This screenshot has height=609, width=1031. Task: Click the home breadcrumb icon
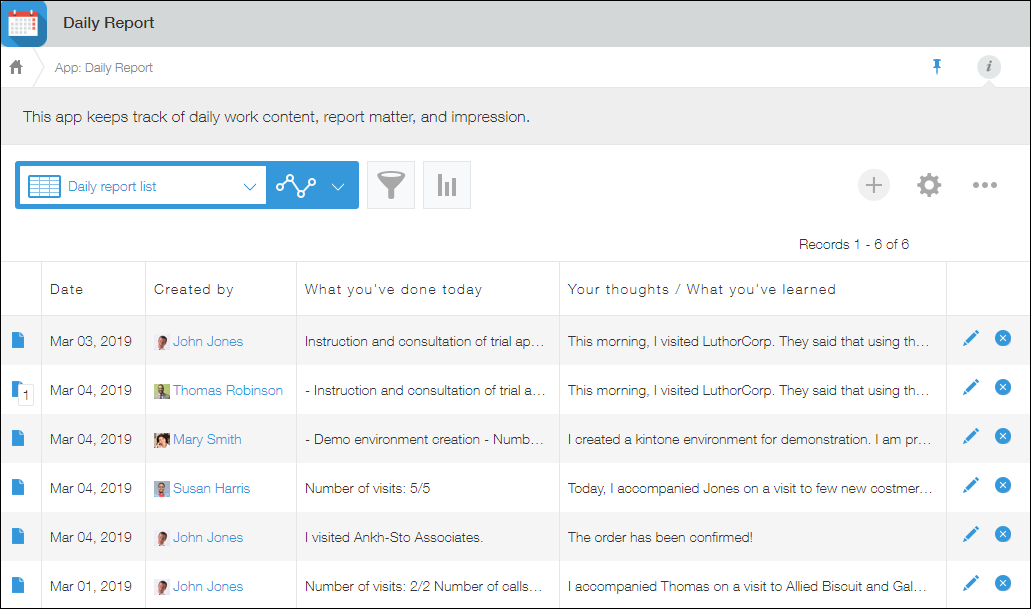coord(15,66)
